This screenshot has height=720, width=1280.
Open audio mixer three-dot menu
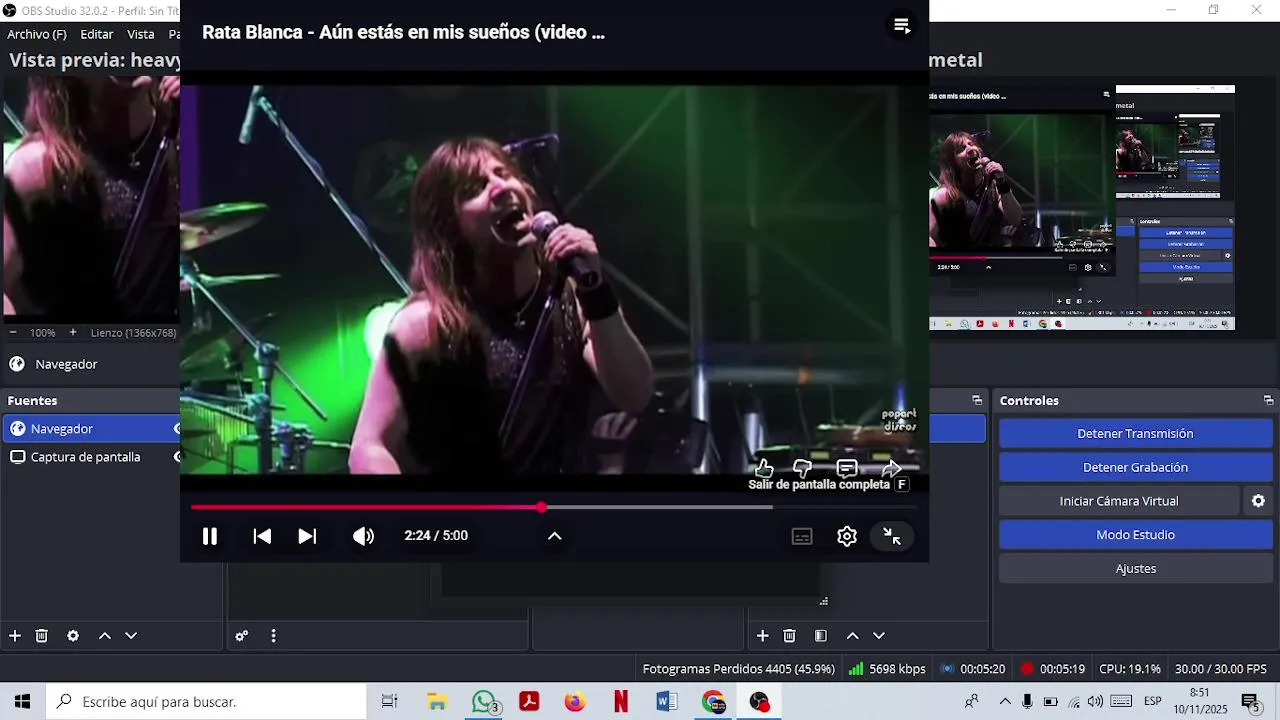coord(273,636)
